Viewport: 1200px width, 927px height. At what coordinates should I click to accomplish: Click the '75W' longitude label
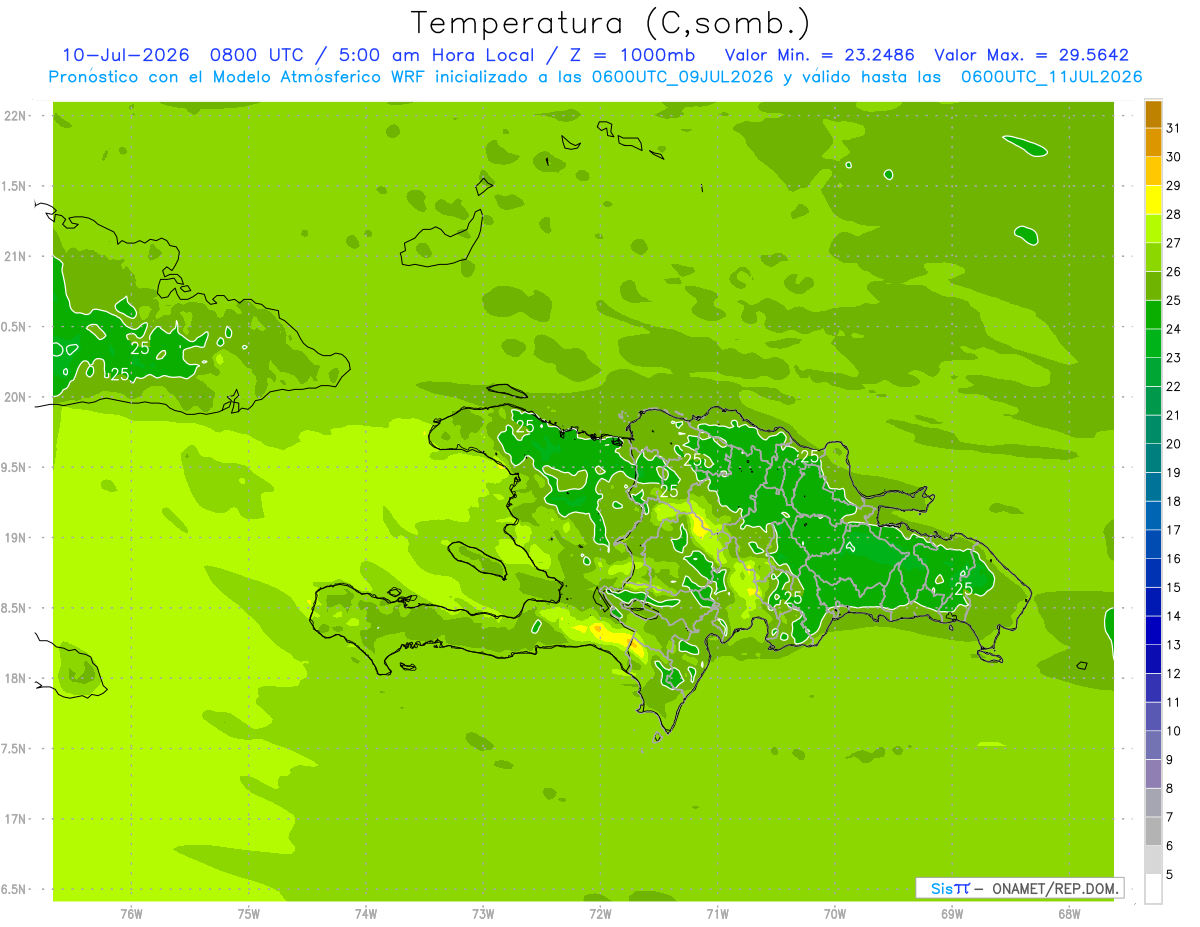tap(249, 914)
